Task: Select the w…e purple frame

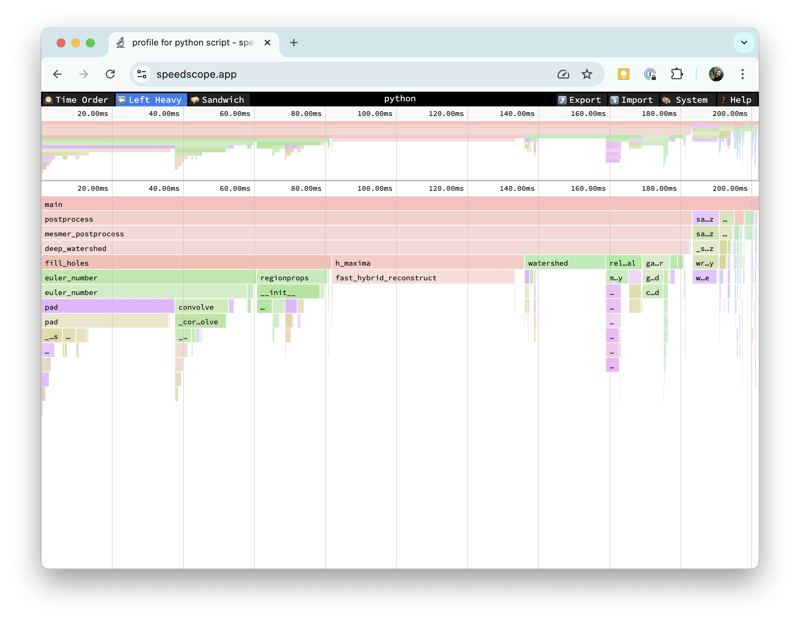Action: 705,278
